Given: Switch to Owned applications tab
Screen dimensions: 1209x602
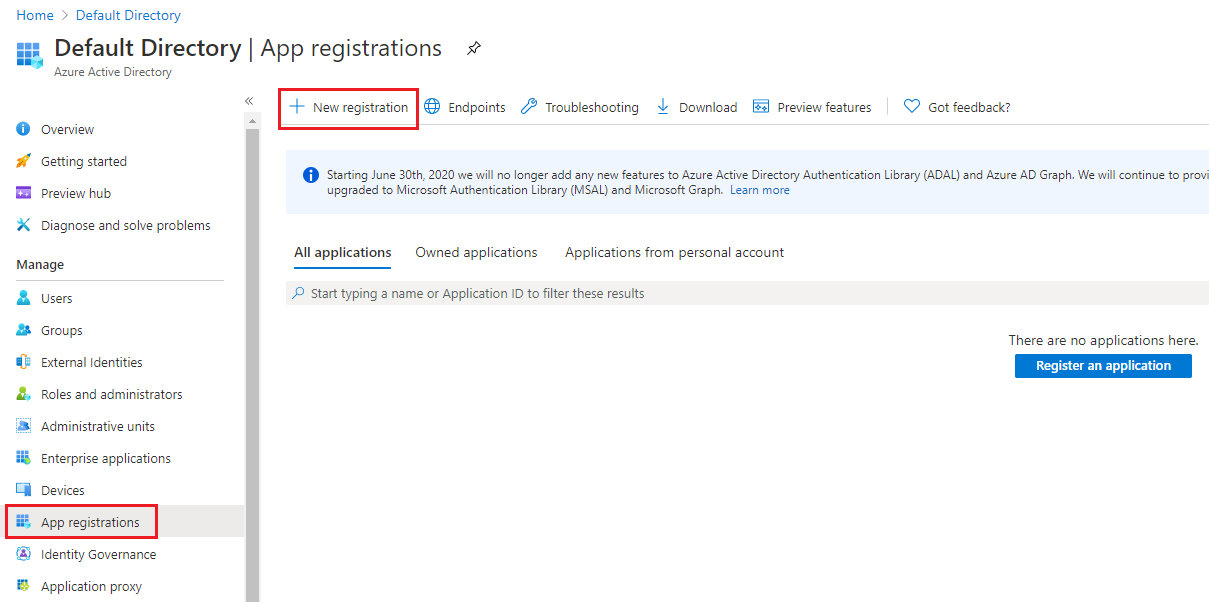Looking at the screenshot, I should [476, 252].
